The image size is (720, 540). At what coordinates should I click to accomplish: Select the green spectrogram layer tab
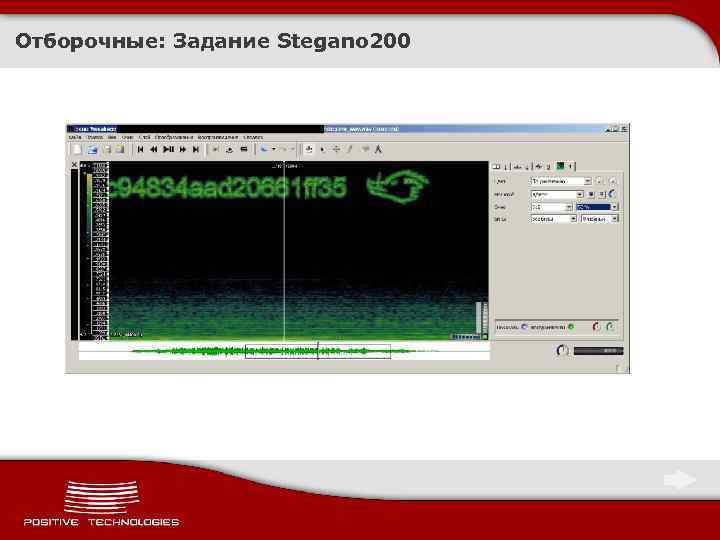[564, 166]
